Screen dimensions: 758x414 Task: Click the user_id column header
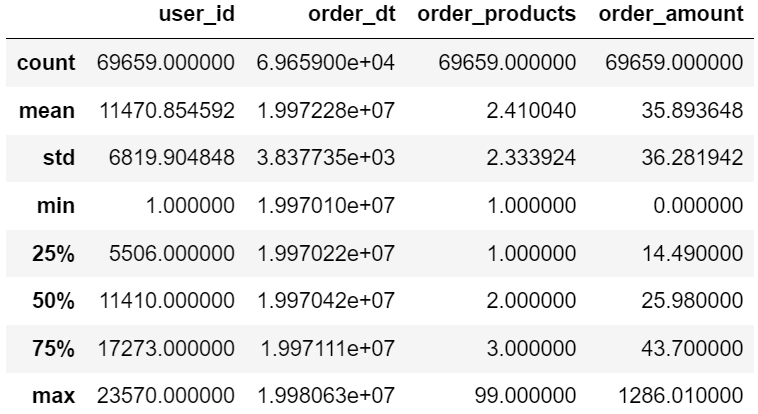point(197,14)
